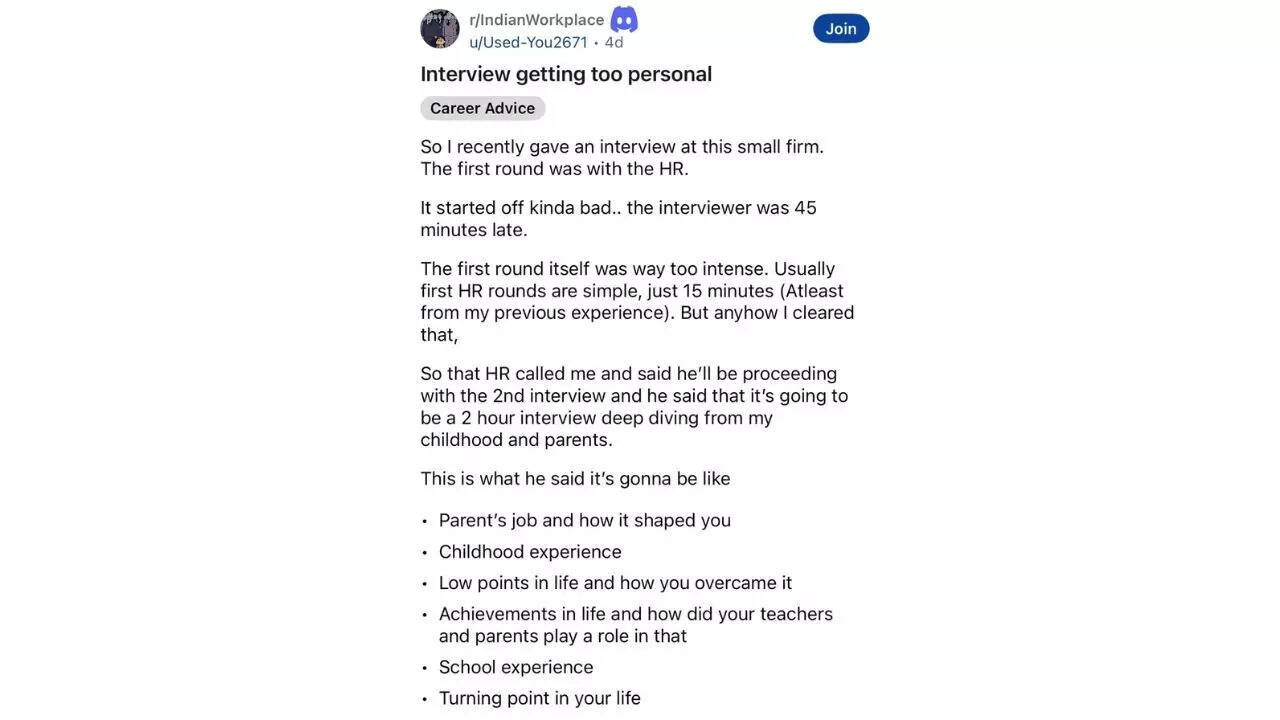Image resolution: width=1280 pixels, height=720 pixels.
Task: Click the subreddit name r/IndianWorkplace
Action: click(537, 18)
